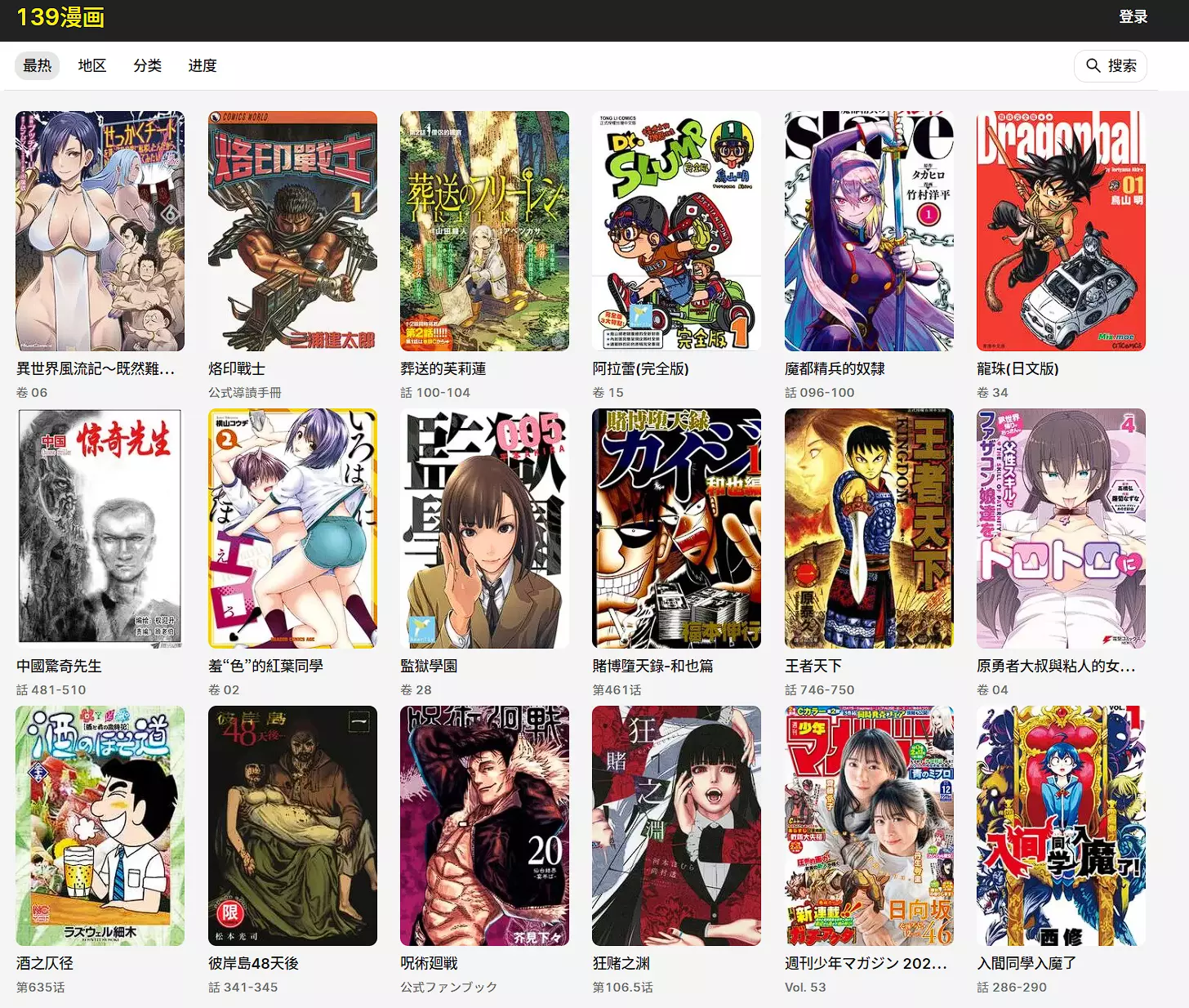Open the 咒術迴戰 cover thumbnail
Viewport: 1189px width, 1008px height.
(484, 826)
